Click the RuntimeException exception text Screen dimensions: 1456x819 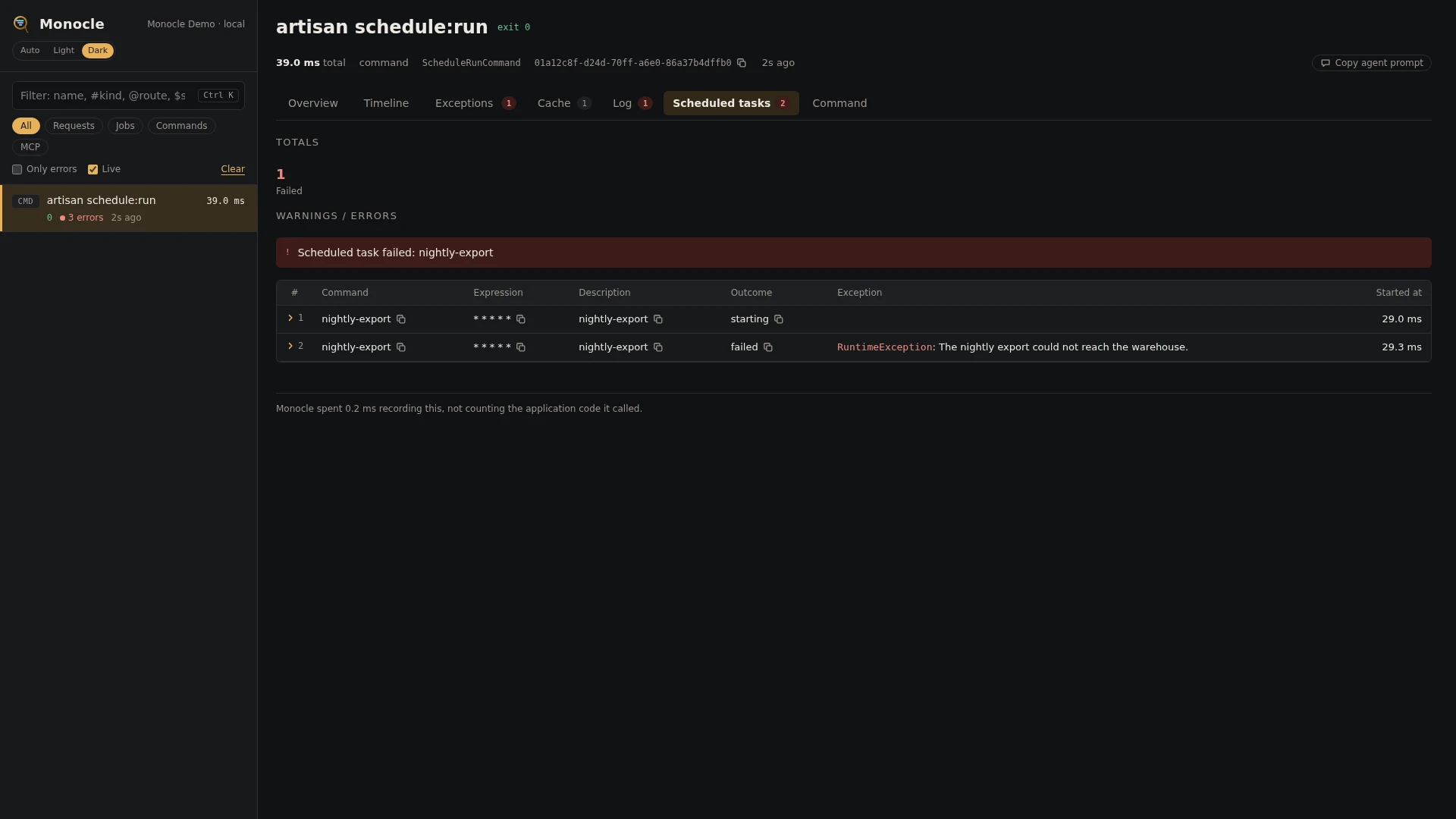tap(884, 347)
